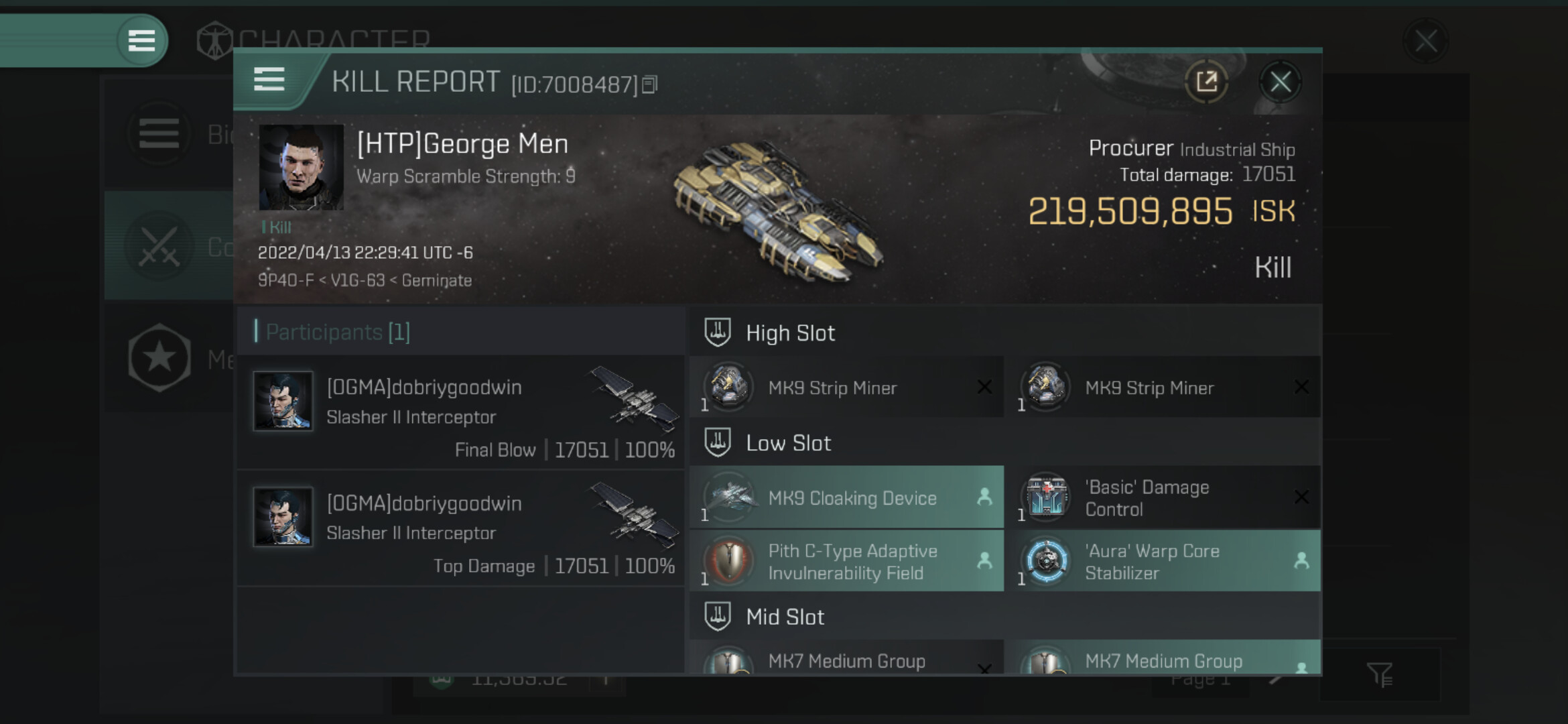
Task: Open the main menu in top-left
Action: 141,40
